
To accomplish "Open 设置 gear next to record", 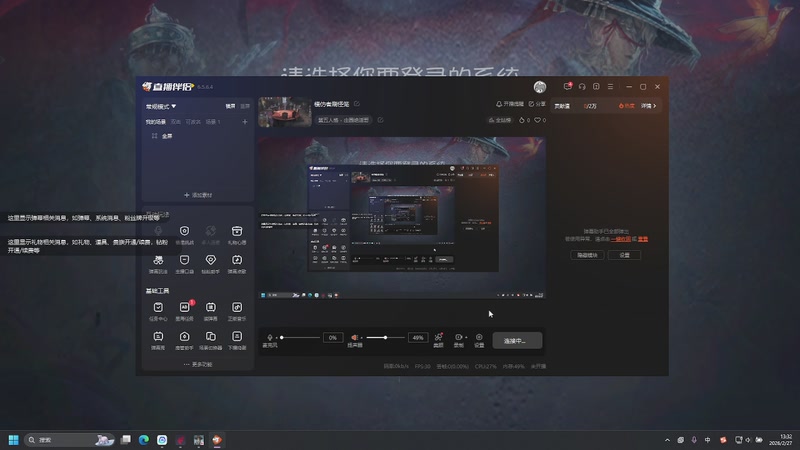I will (x=479, y=340).
